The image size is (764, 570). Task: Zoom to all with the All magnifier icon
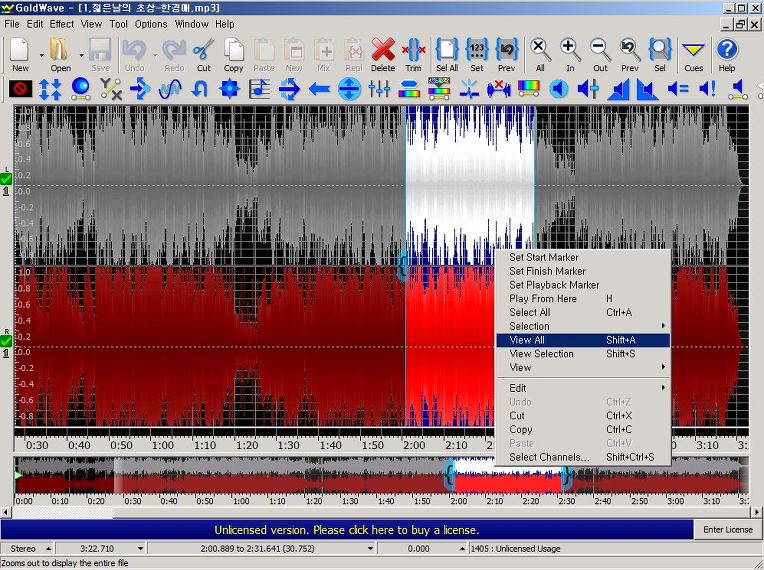coord(540,55)
